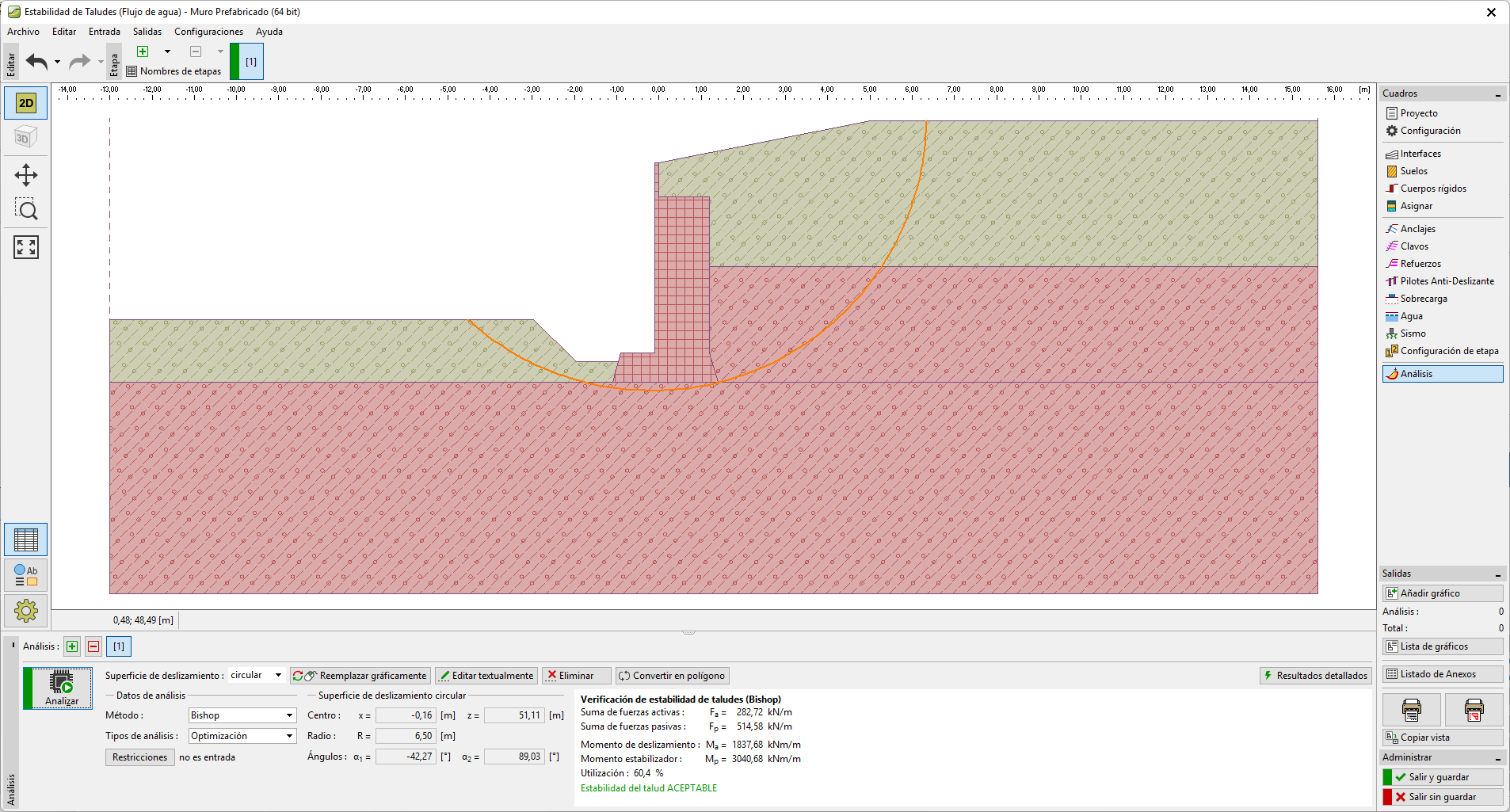
Task: Select the pan (move view) tool
Action: coord(26,175)
